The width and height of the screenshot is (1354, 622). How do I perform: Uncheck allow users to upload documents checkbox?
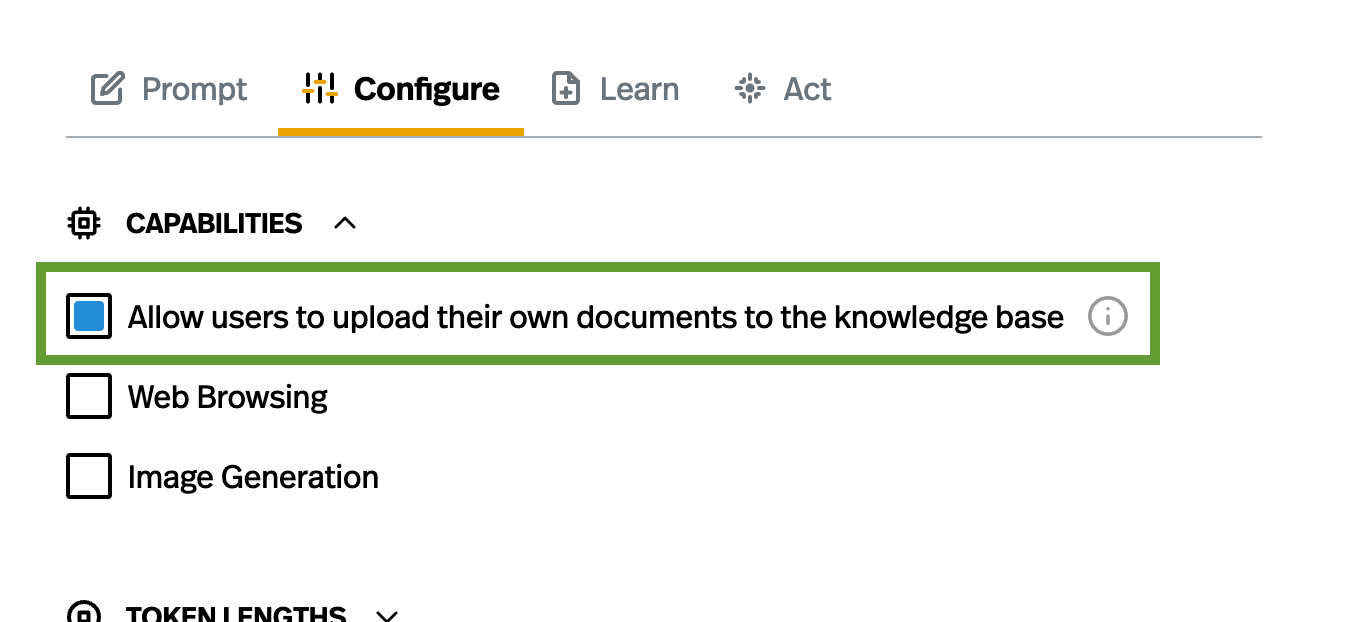[x=89, y=317]
